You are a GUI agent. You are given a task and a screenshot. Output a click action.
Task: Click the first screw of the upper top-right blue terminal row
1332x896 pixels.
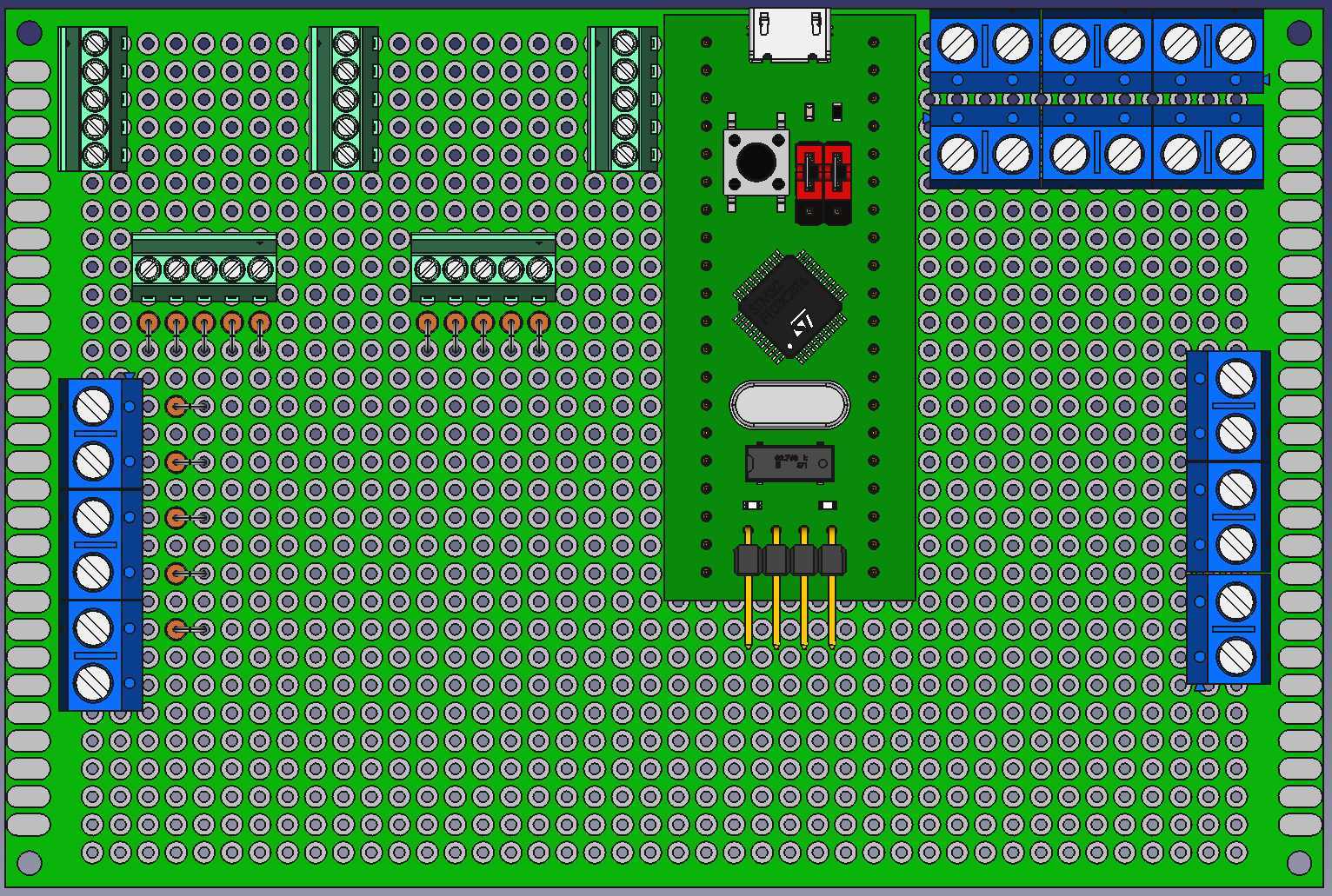957,43
